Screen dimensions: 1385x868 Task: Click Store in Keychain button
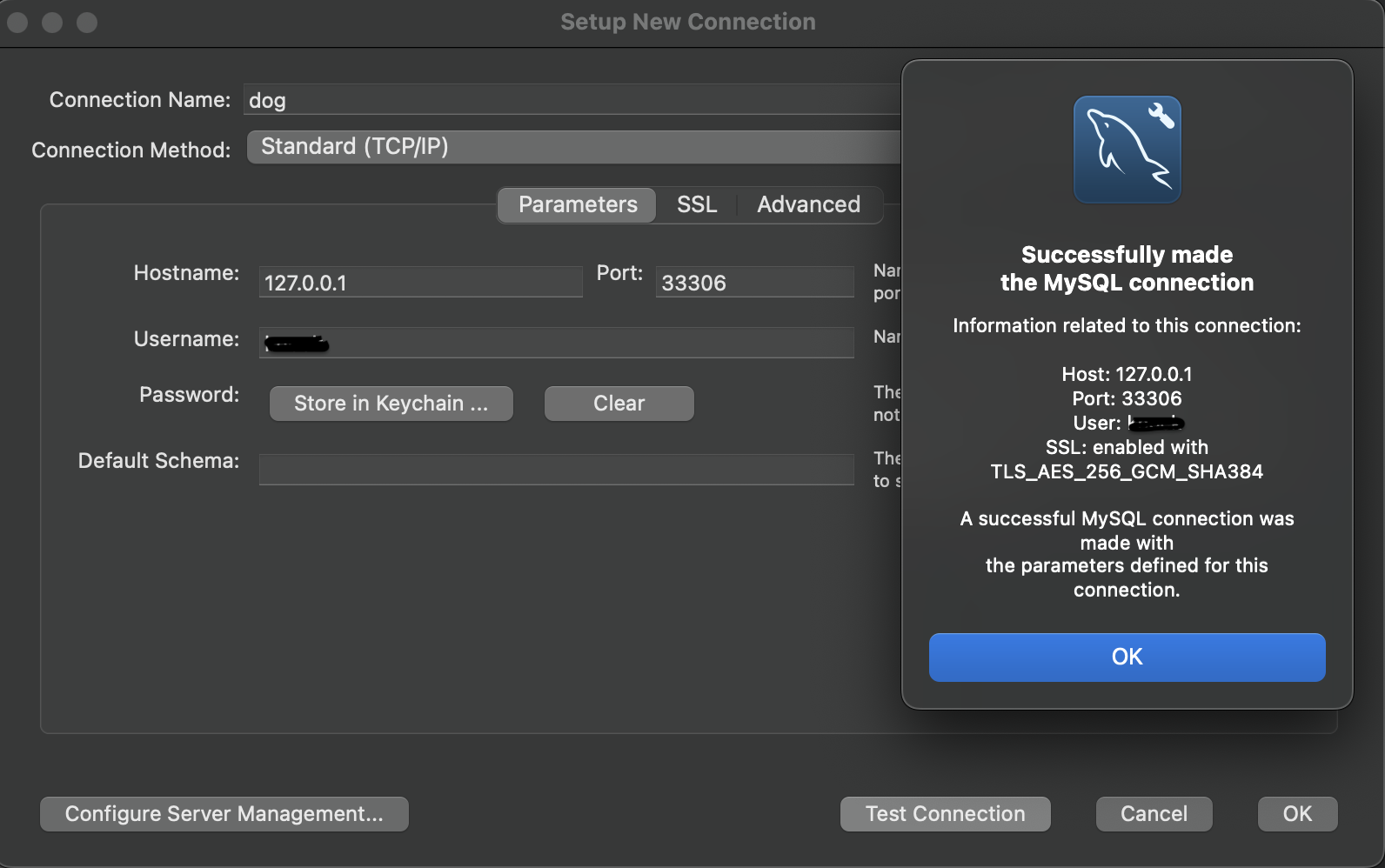coord(391,404)
